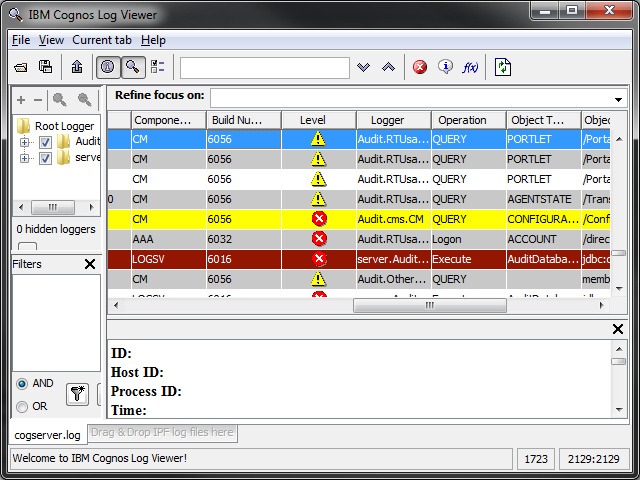Toggle the circular logger toolbar button
Image resolution: width=640 pixels, height=480 pixels.
point(108,67)
